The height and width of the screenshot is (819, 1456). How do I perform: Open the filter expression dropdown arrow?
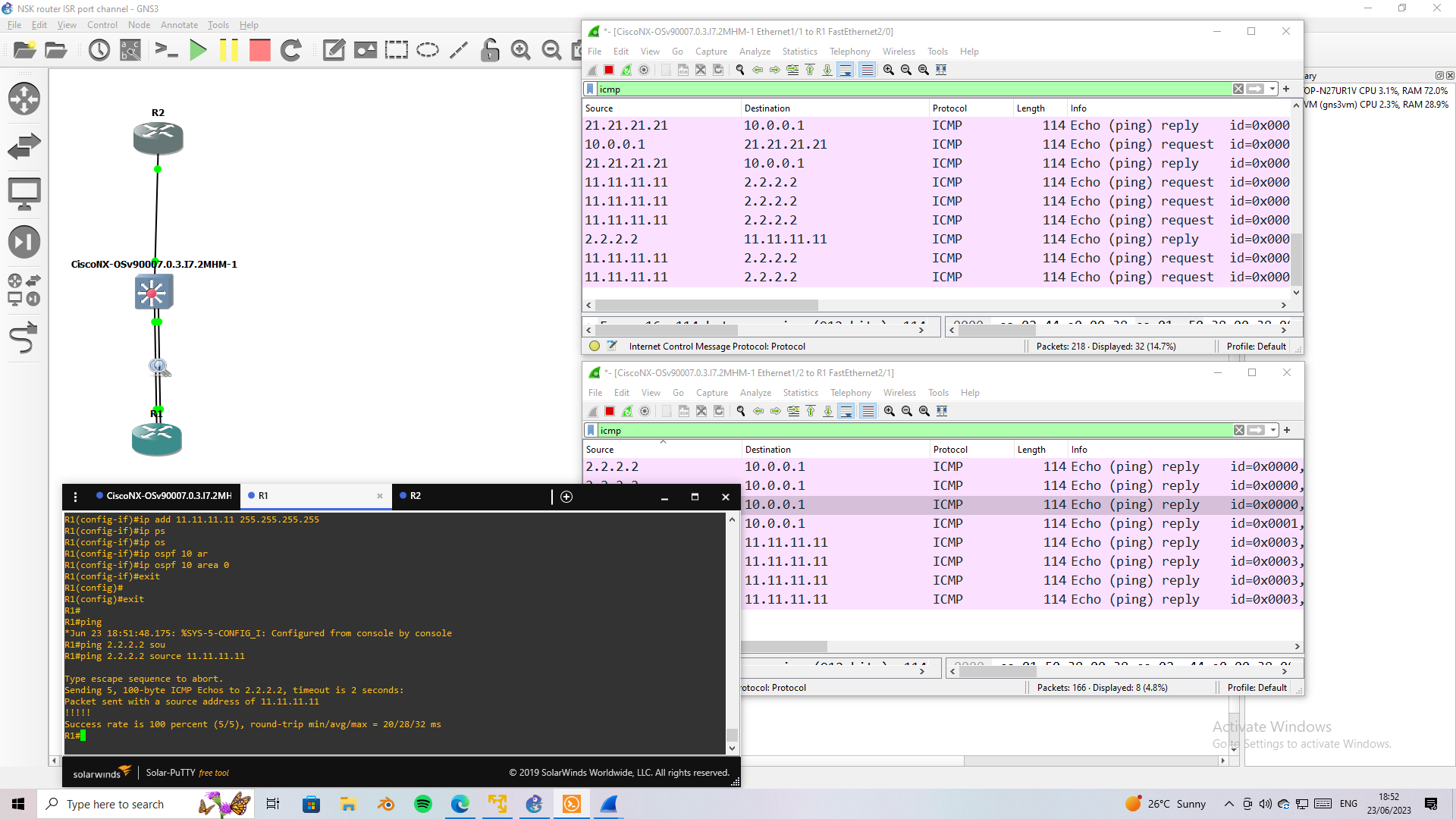(x=1270, y=89)
